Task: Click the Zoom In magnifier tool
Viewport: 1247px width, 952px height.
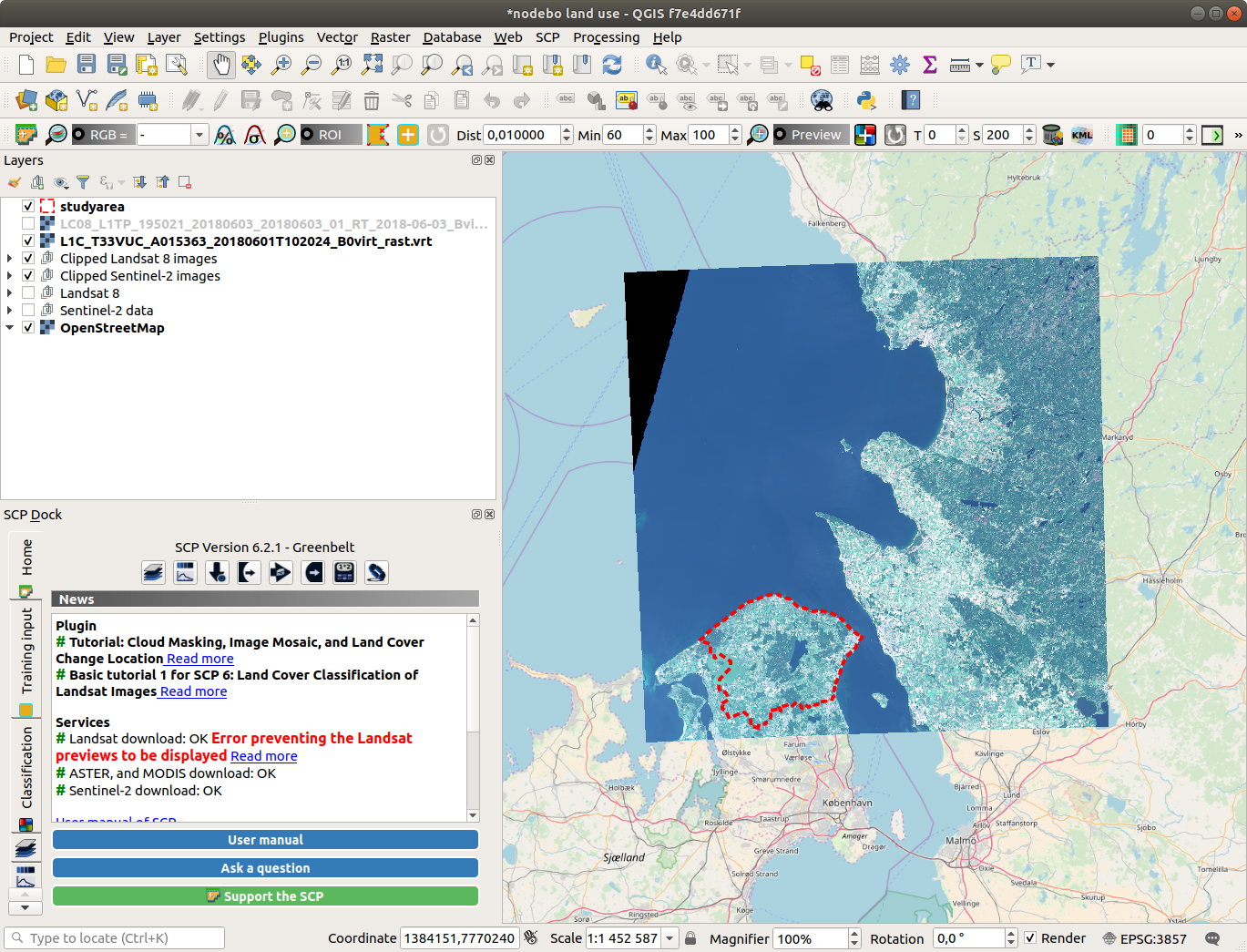Action: tap(281, 65)
